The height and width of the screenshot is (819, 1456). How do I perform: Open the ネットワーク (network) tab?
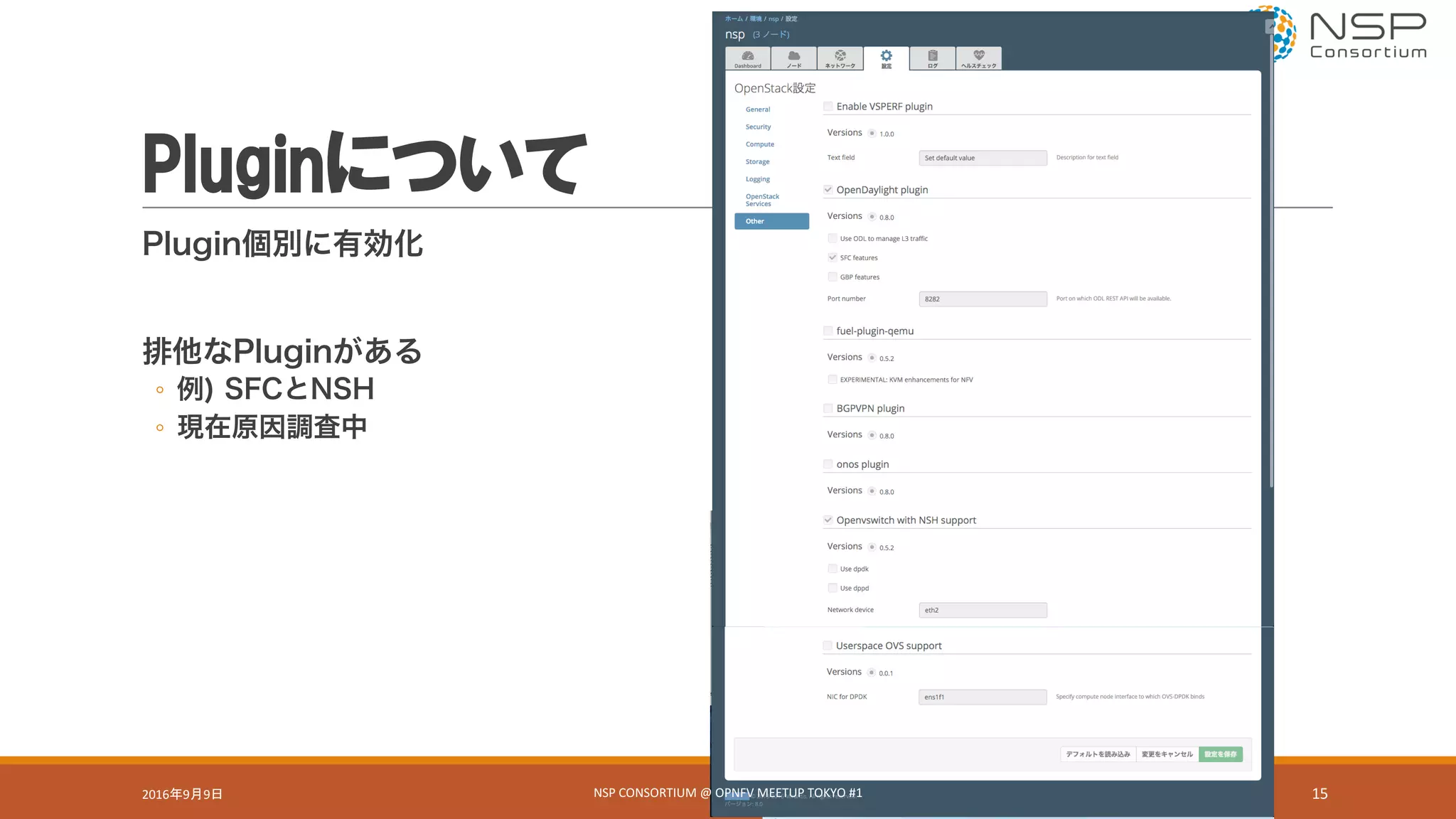pyautogui.click(x=840, y=59)
